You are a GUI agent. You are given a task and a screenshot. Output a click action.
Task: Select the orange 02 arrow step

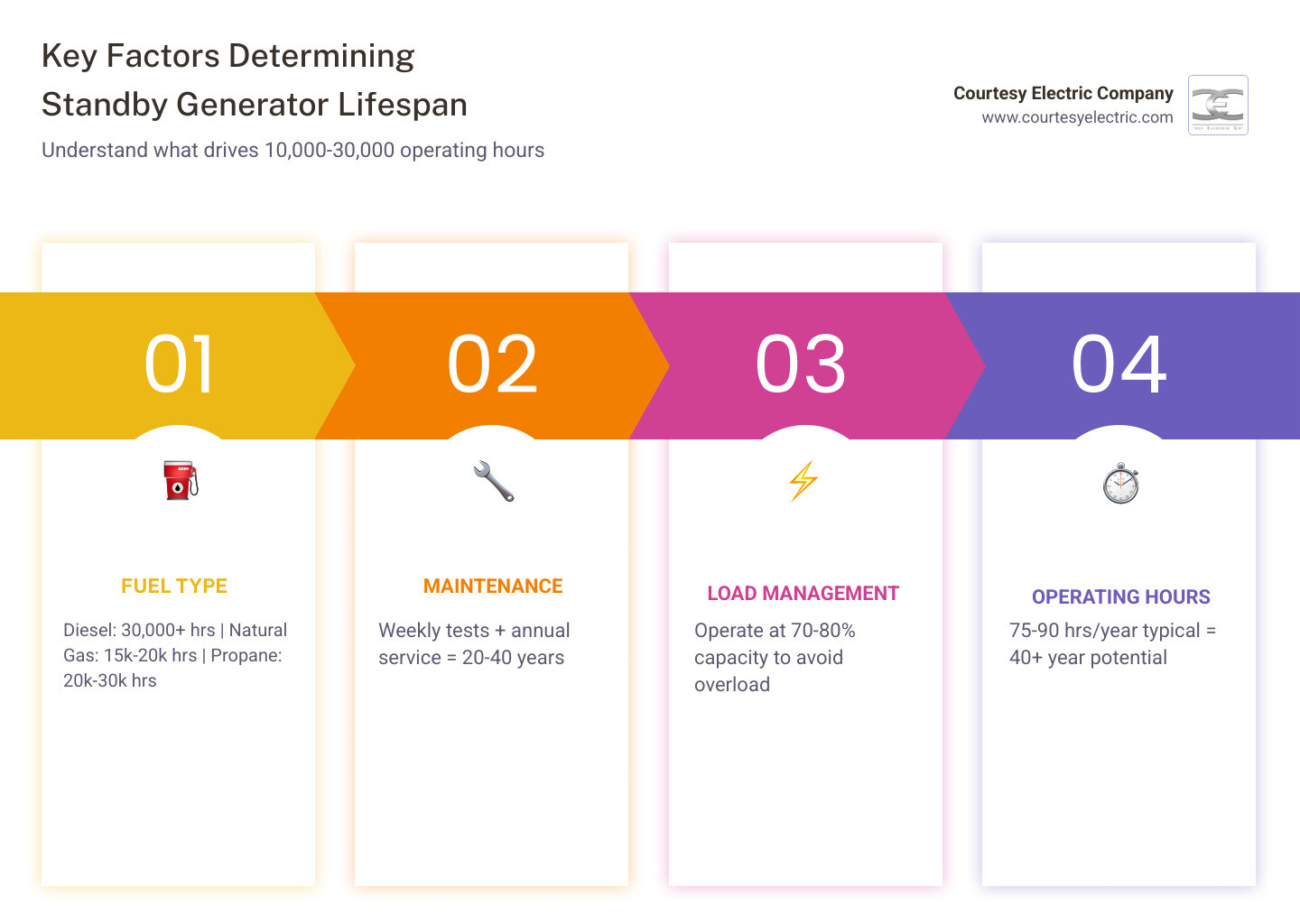[493, 365]
